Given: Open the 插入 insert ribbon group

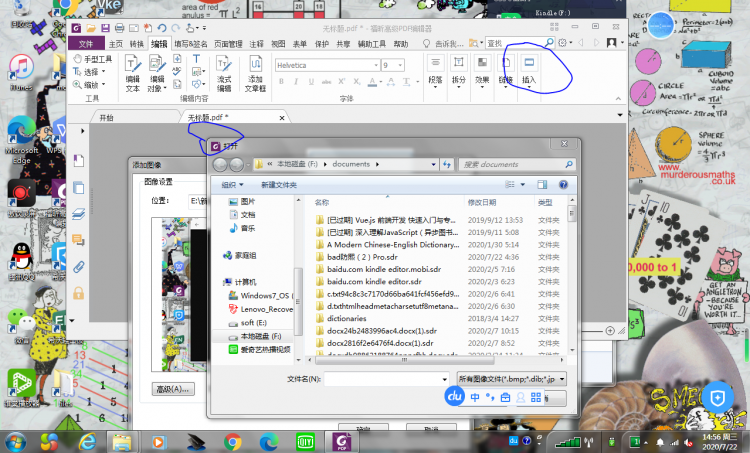Looking at the screenshot, I should [529, 72].
